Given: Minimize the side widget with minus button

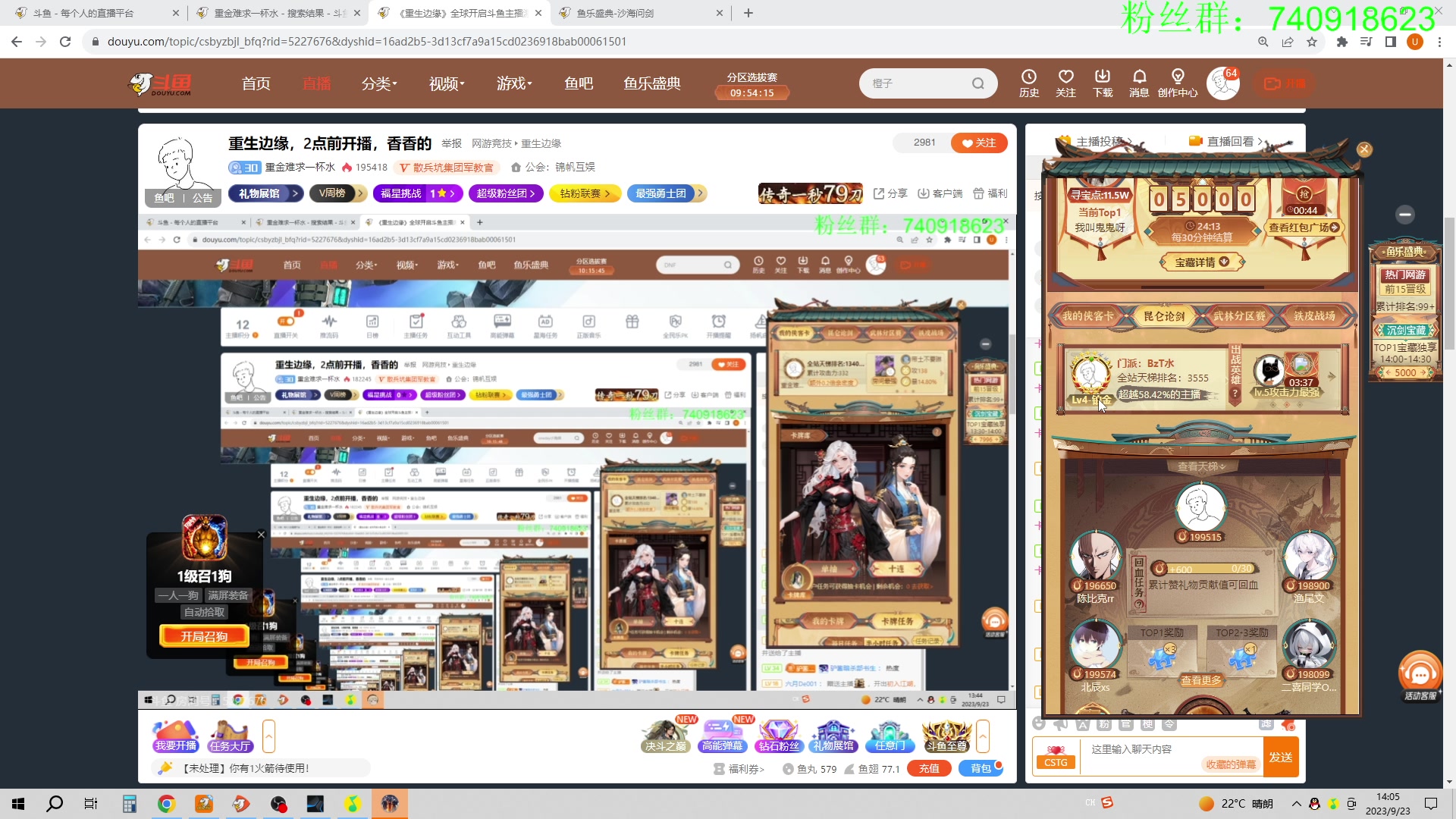Looking at the screenshot, I should [1404, 215].
